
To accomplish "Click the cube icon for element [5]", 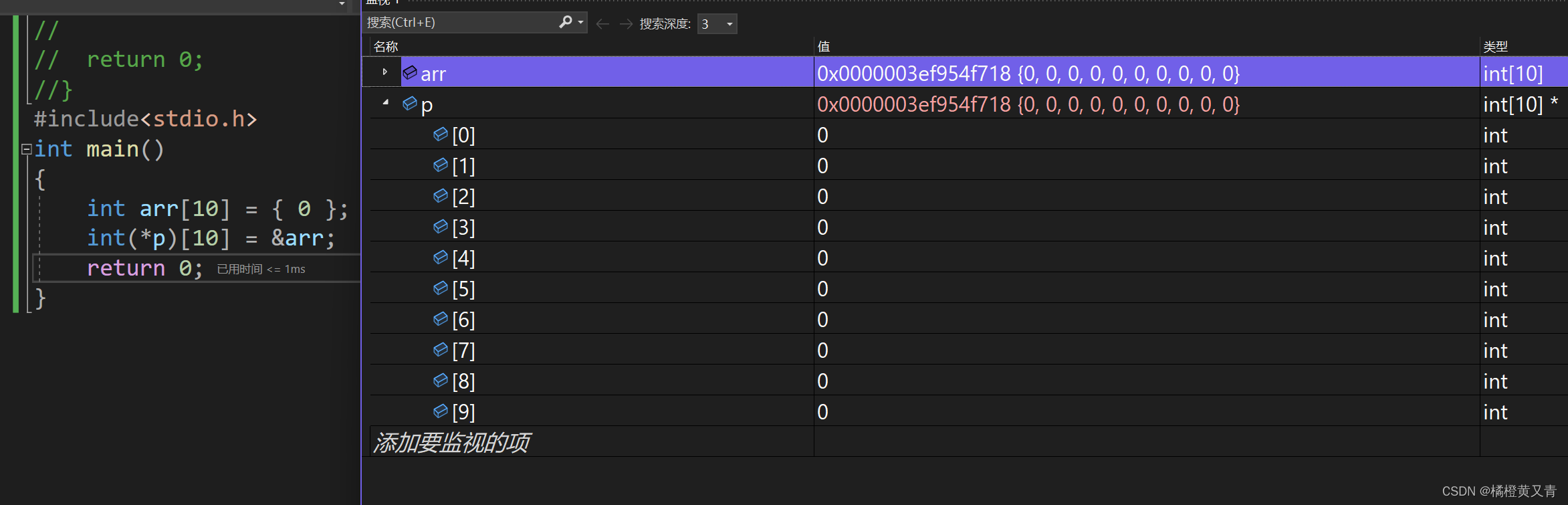I will click(x=441, y=288).
